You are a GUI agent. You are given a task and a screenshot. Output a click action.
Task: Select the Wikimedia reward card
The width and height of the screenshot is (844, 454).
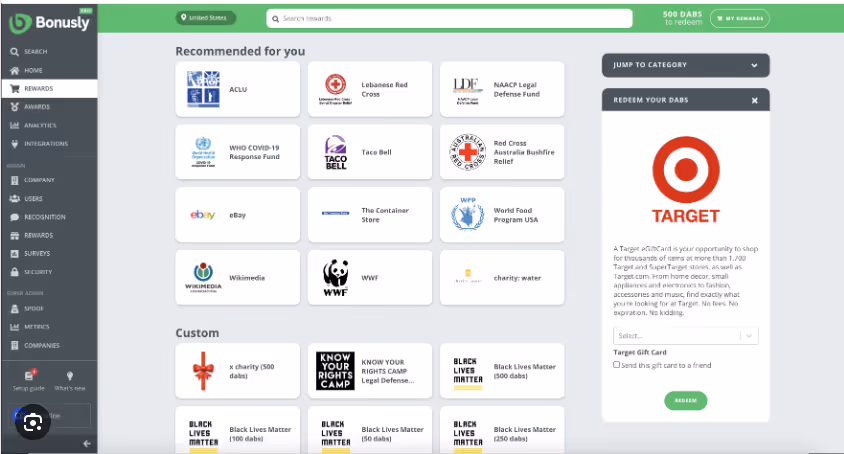237,278
